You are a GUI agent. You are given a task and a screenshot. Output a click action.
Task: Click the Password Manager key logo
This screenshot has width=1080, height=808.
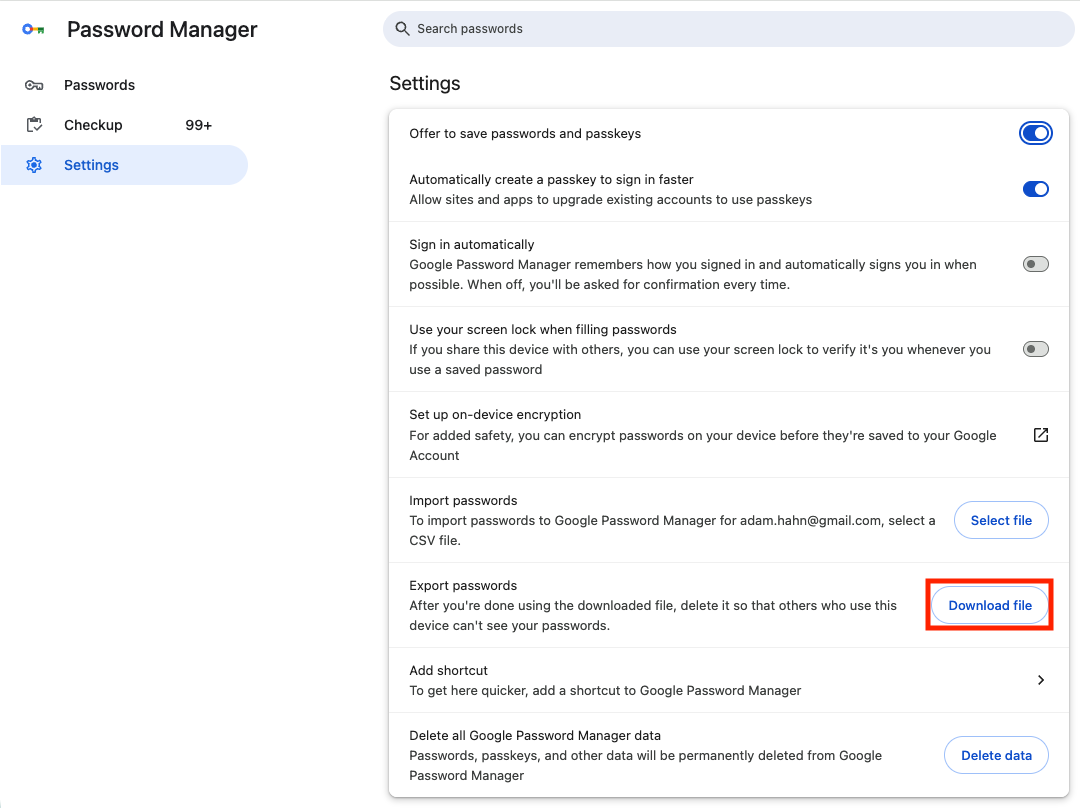tap(33, 30)
